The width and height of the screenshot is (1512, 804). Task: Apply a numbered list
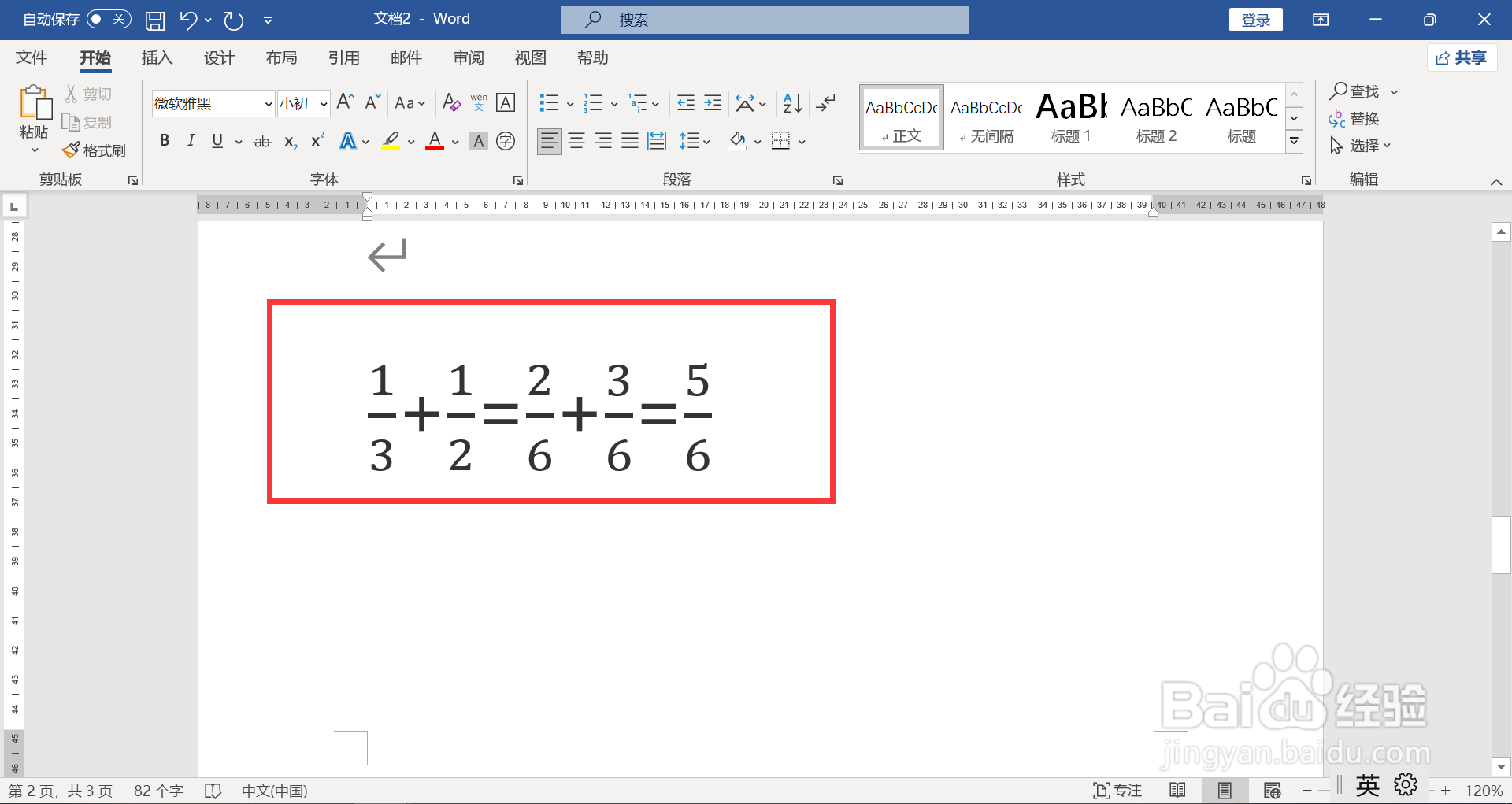tap(593, 103)
